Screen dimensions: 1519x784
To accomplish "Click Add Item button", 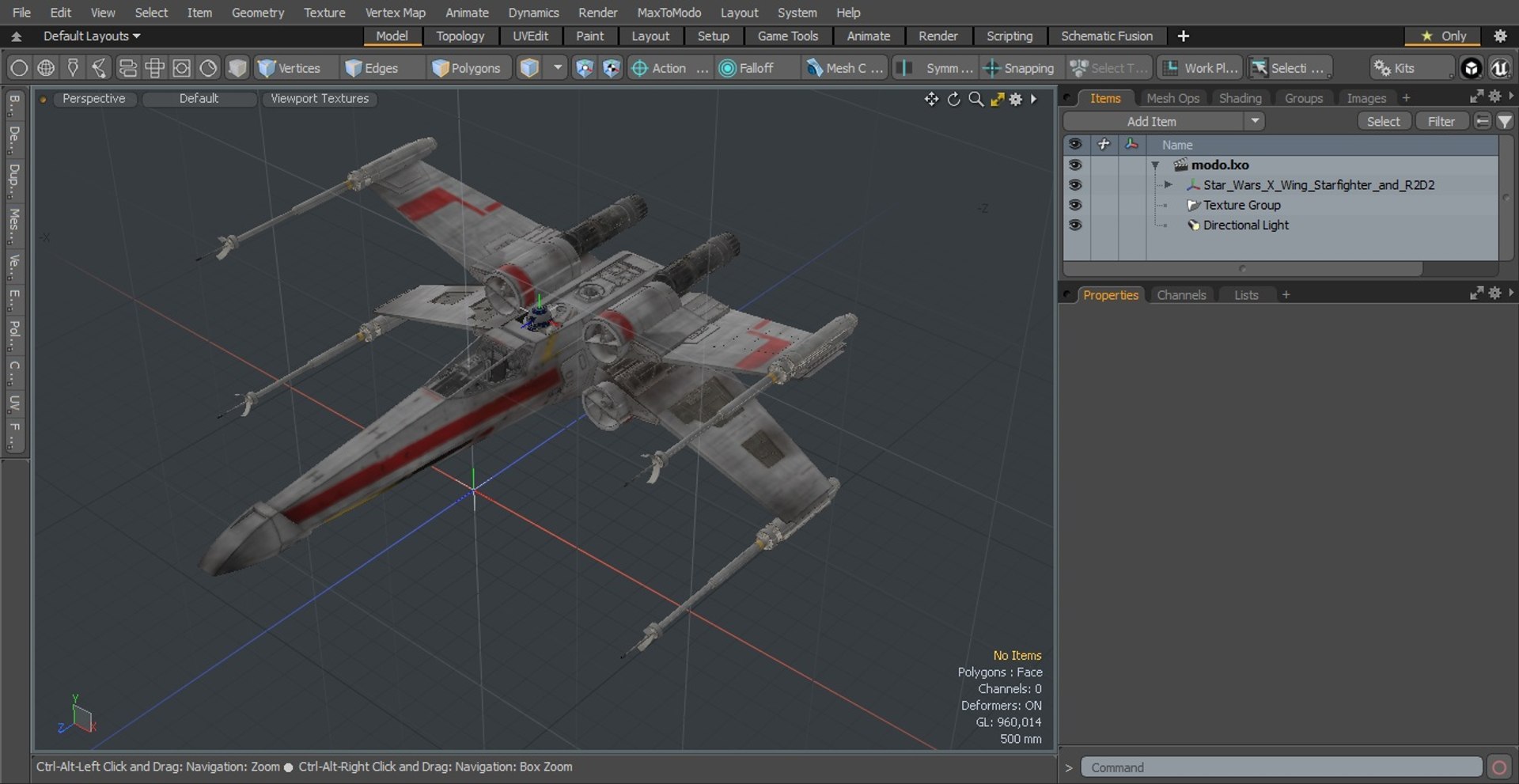I will tap(1152, 121).
